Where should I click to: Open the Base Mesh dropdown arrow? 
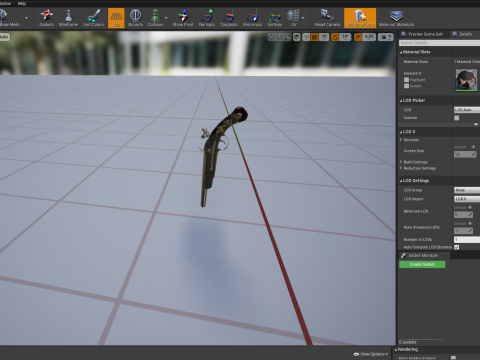coord(26,18)
